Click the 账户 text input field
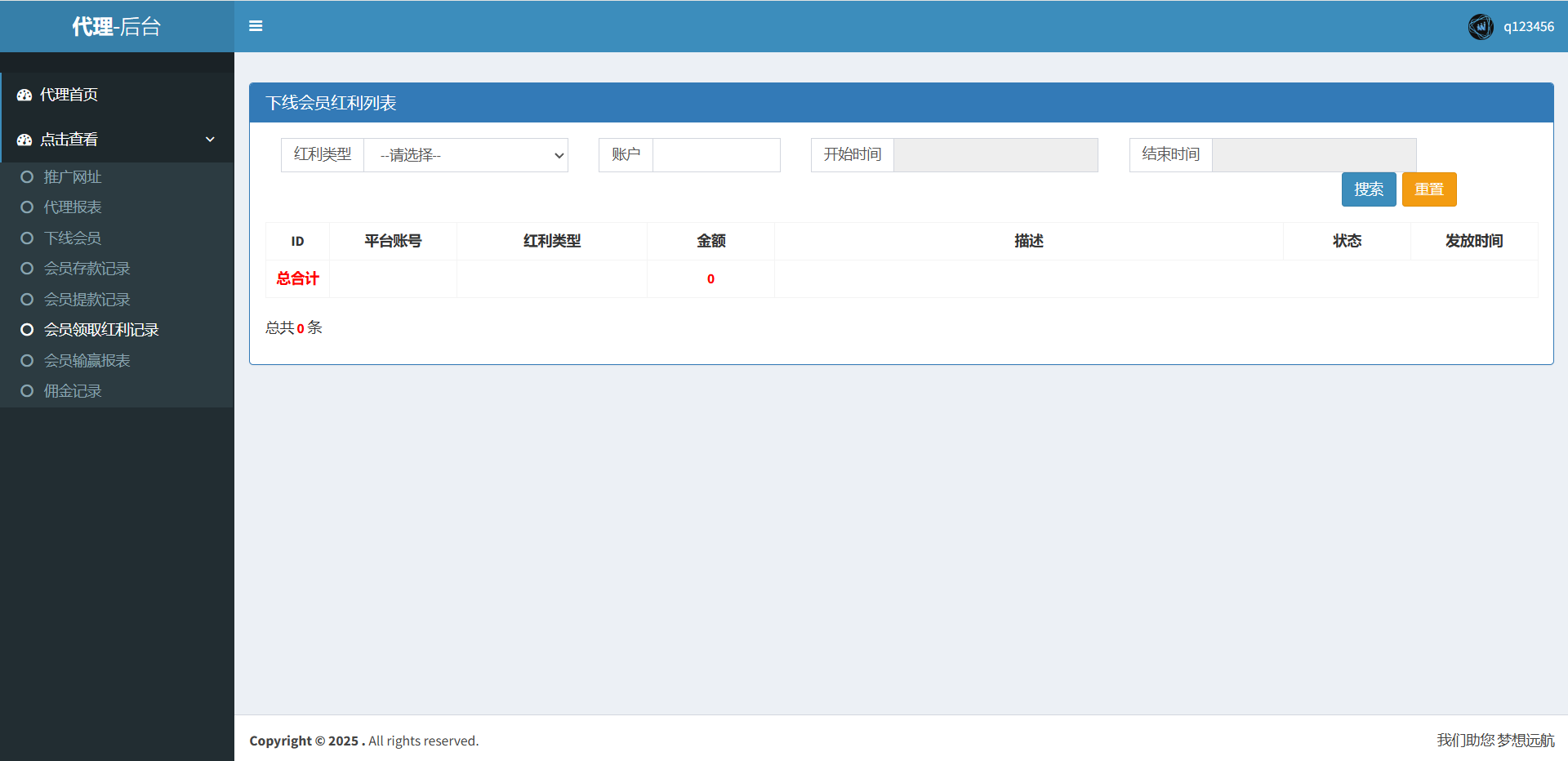The width and height of the screenshot is (1568, 761). pyautogui.click(x=716, y=155)
